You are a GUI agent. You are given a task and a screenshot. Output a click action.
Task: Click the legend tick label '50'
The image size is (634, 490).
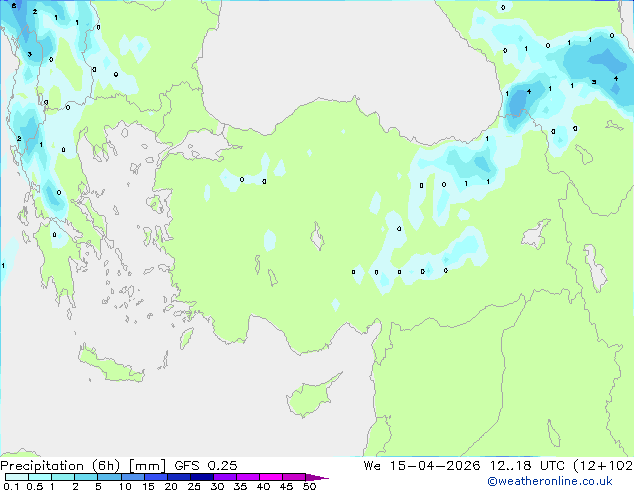click(309, 486)
